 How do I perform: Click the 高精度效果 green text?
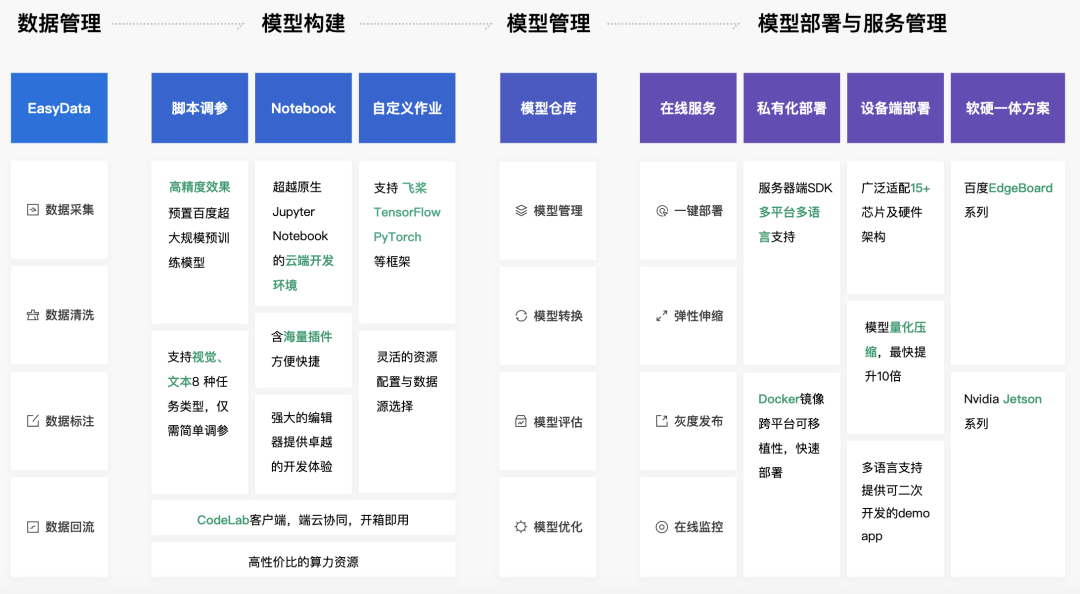click(200, 187)
